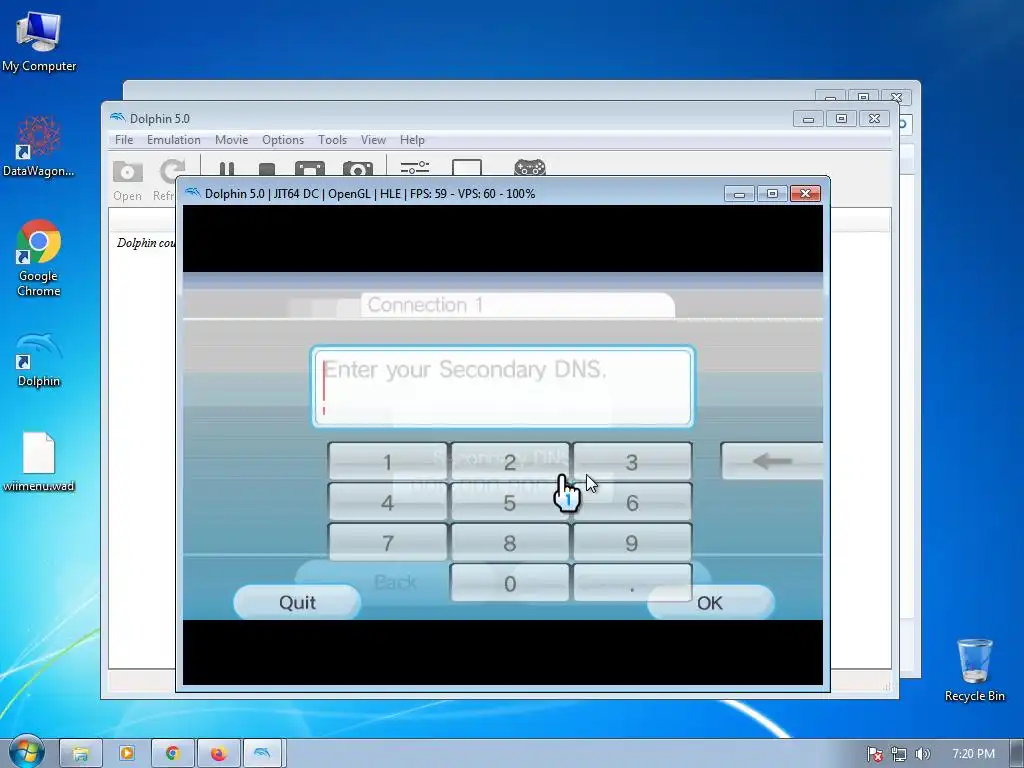The width and height of the screenshot is (1024, 768).
Task: Click the network tray icon
Action: 899,754
